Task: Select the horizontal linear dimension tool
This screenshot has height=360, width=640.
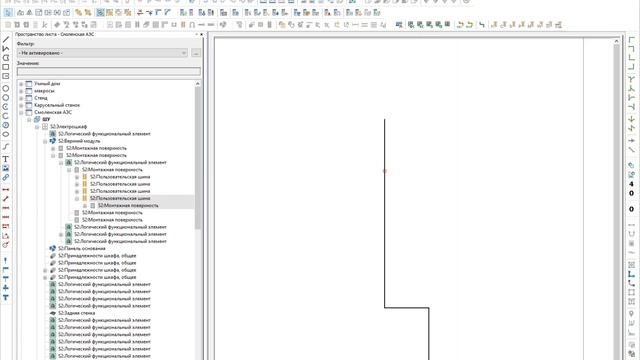Action: [6, 190]
